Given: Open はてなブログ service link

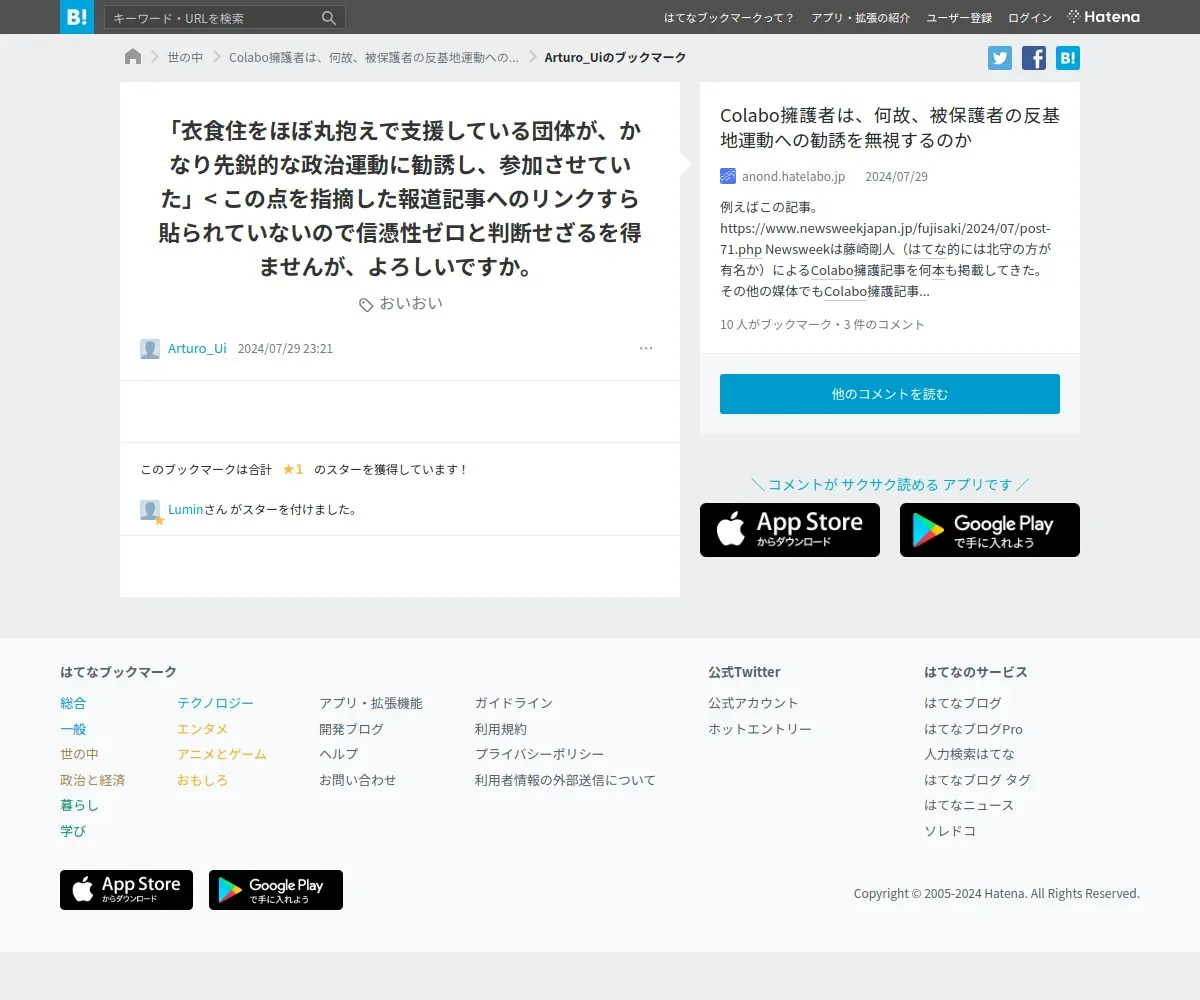Looking at the screenshot, I should tap(963, 703).
